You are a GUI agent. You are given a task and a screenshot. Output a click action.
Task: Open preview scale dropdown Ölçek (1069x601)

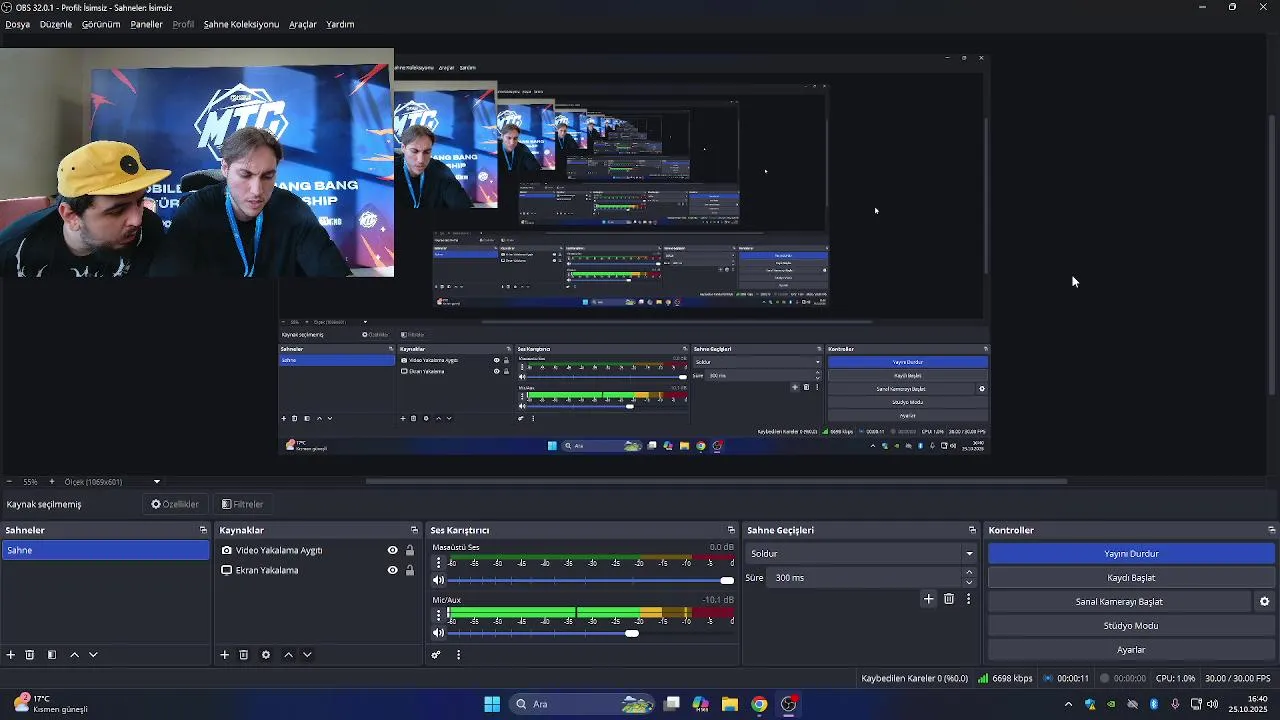[113, 481]
